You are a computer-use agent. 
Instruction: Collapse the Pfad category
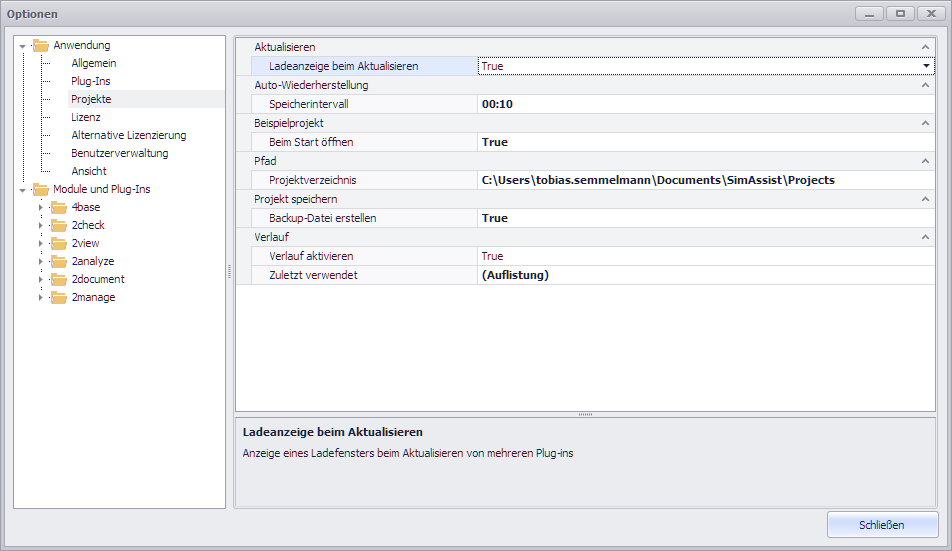click(925, 161)
